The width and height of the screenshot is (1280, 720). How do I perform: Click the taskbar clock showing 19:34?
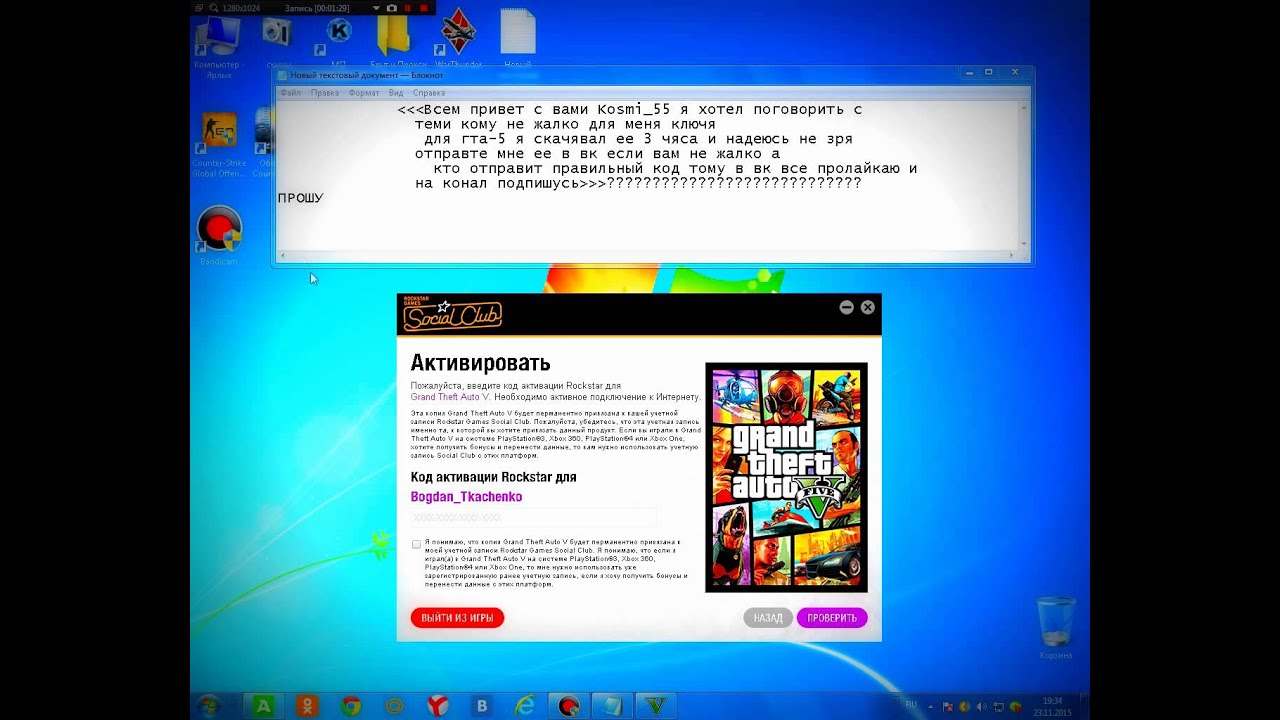(1052, 706)
